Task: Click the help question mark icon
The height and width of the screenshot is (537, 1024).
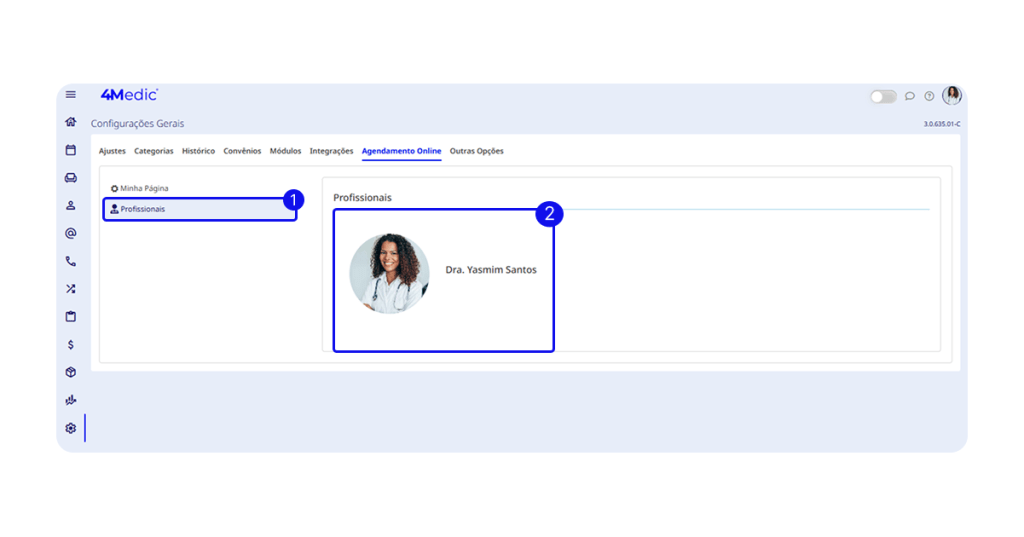Action: pos(929,96)
